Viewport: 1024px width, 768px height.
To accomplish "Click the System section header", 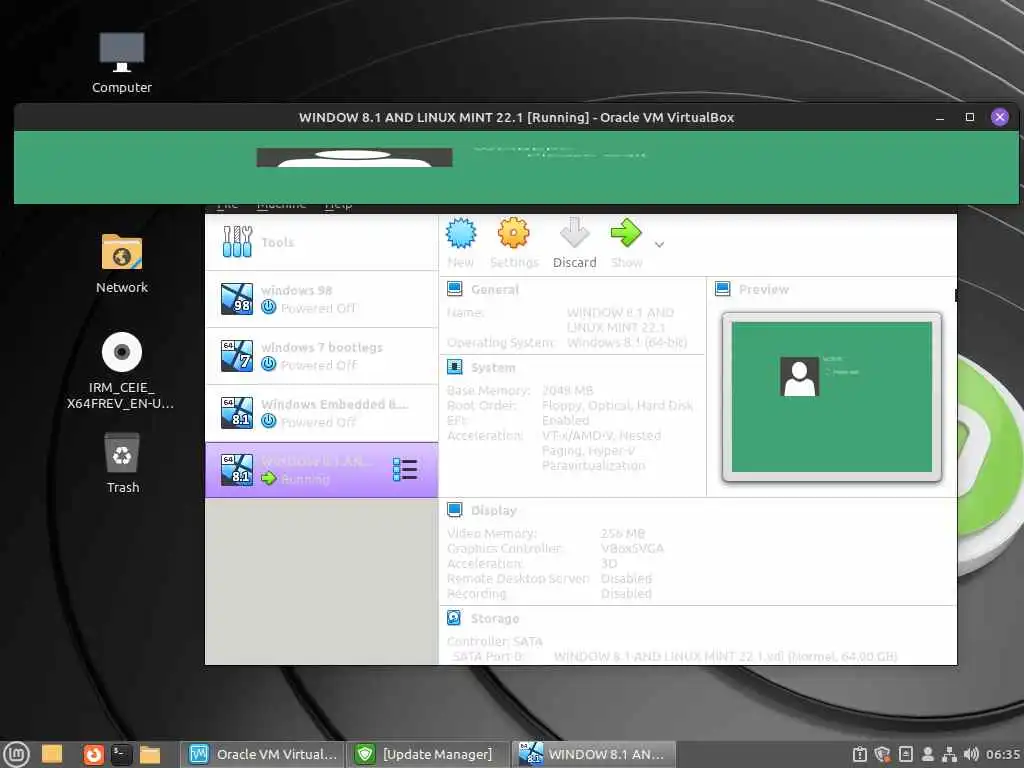I will [x=493, y=368].
